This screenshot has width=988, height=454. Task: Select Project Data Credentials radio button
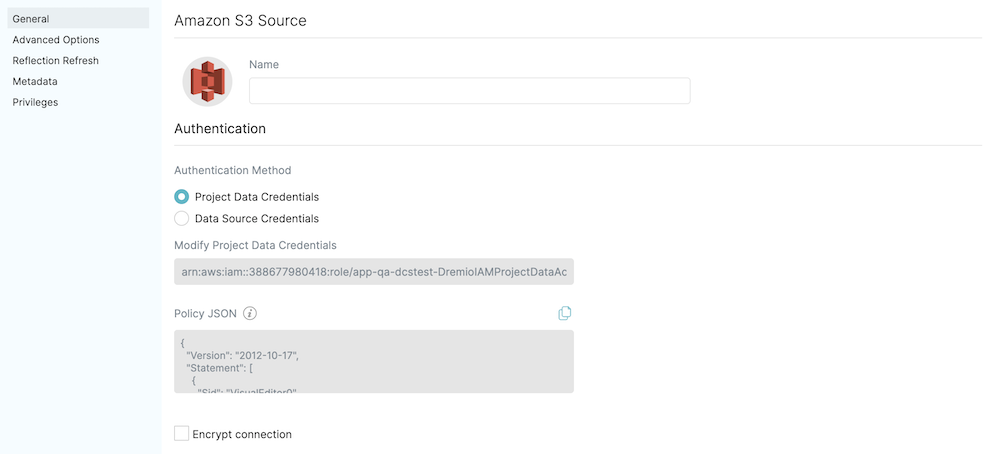click(x=181, y=197)
